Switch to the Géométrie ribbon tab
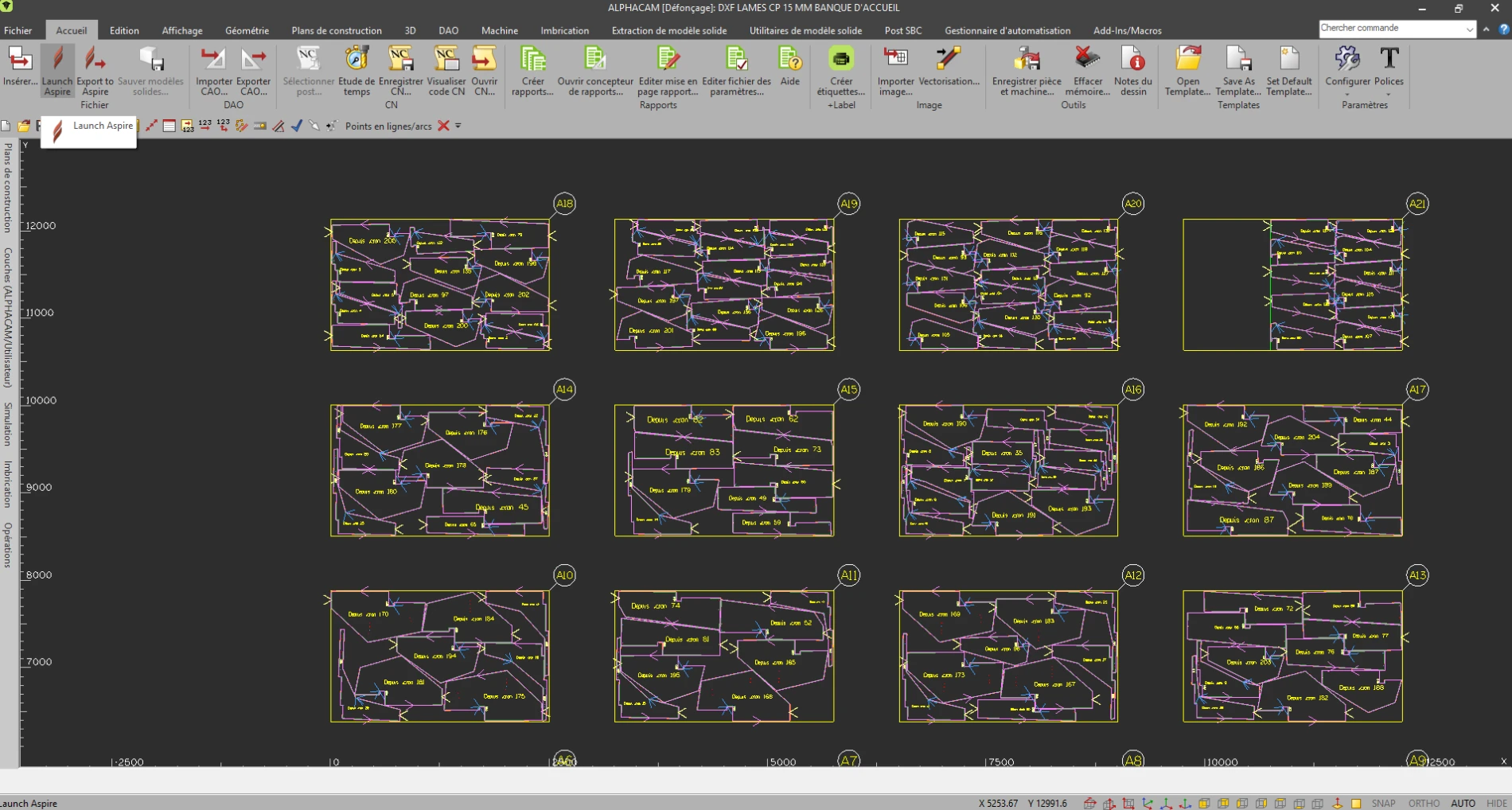The image size is (1512, 810). [247, 30]
